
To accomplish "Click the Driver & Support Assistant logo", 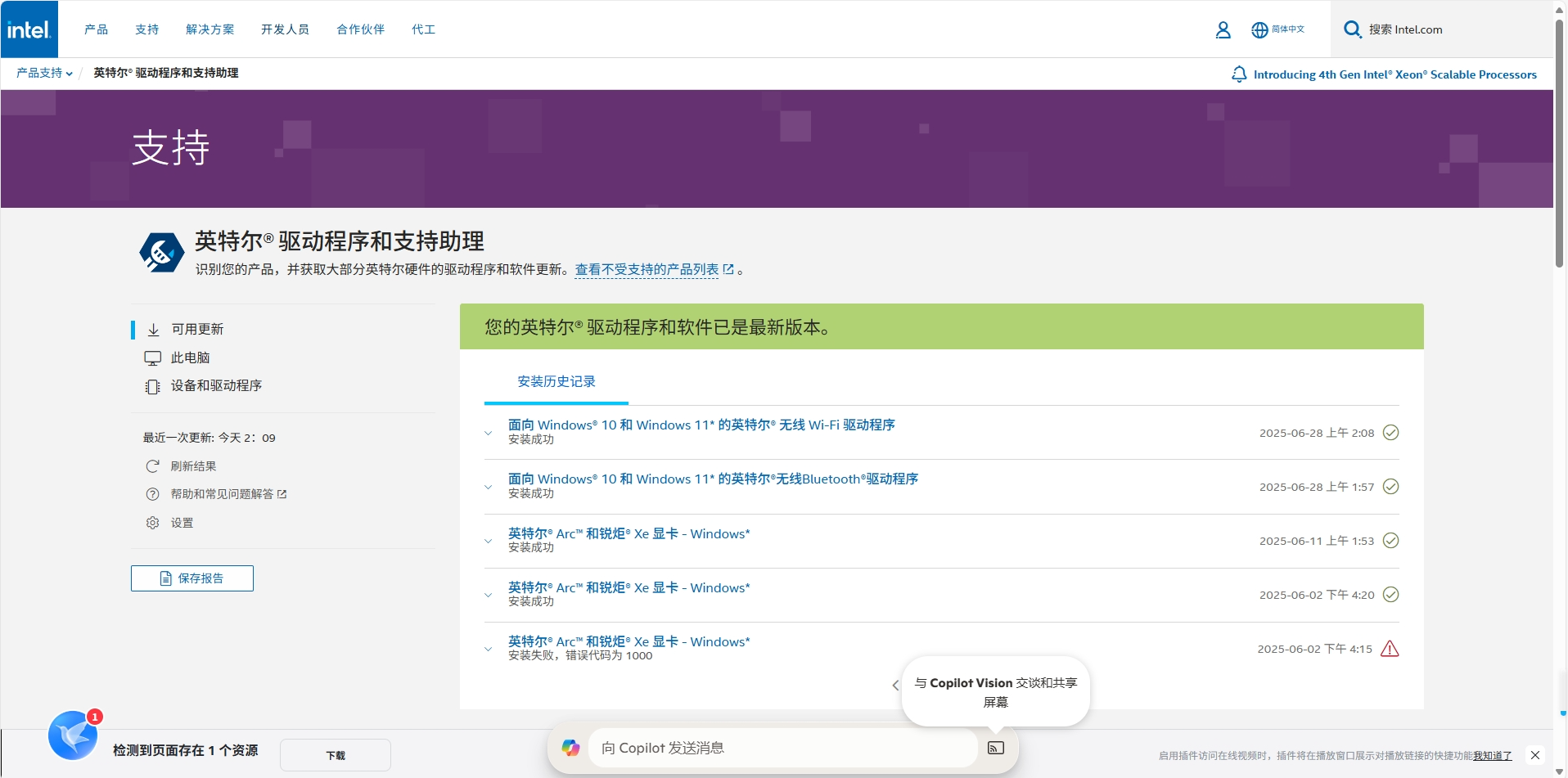I will (161, 252).
